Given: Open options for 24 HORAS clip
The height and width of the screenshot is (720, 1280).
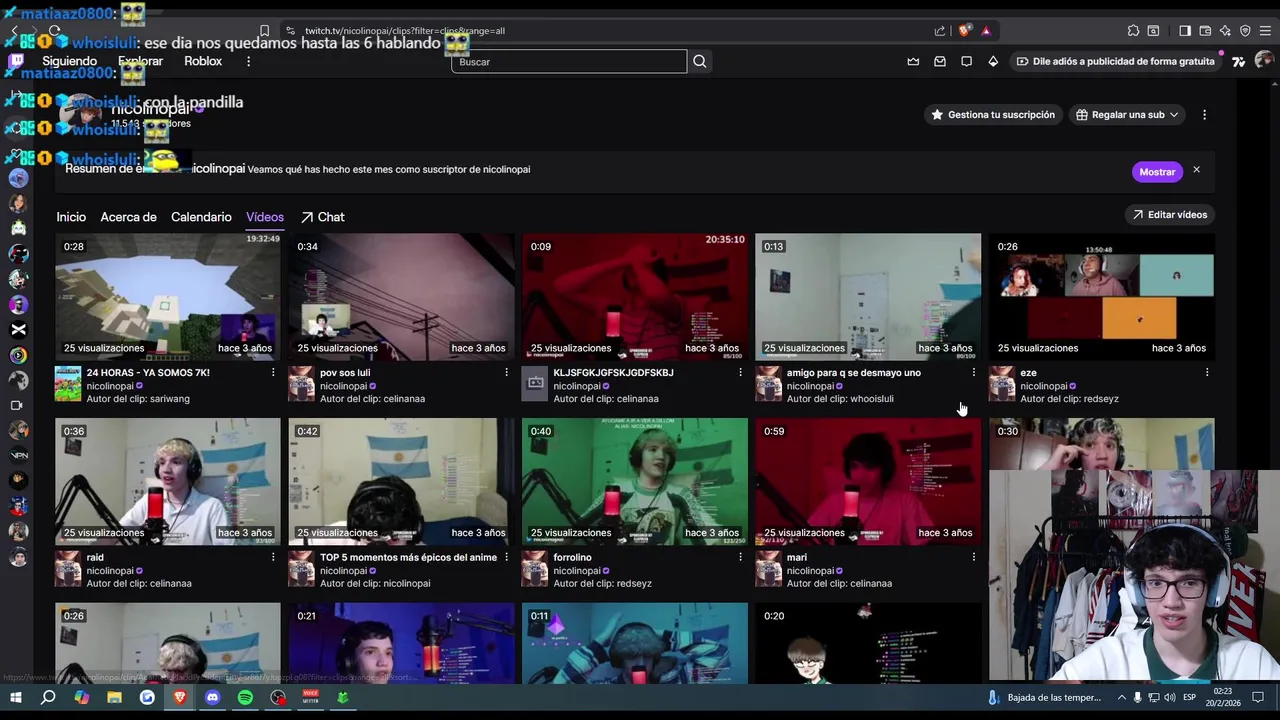Looking at the screenshot, I should tap(273, 372).
